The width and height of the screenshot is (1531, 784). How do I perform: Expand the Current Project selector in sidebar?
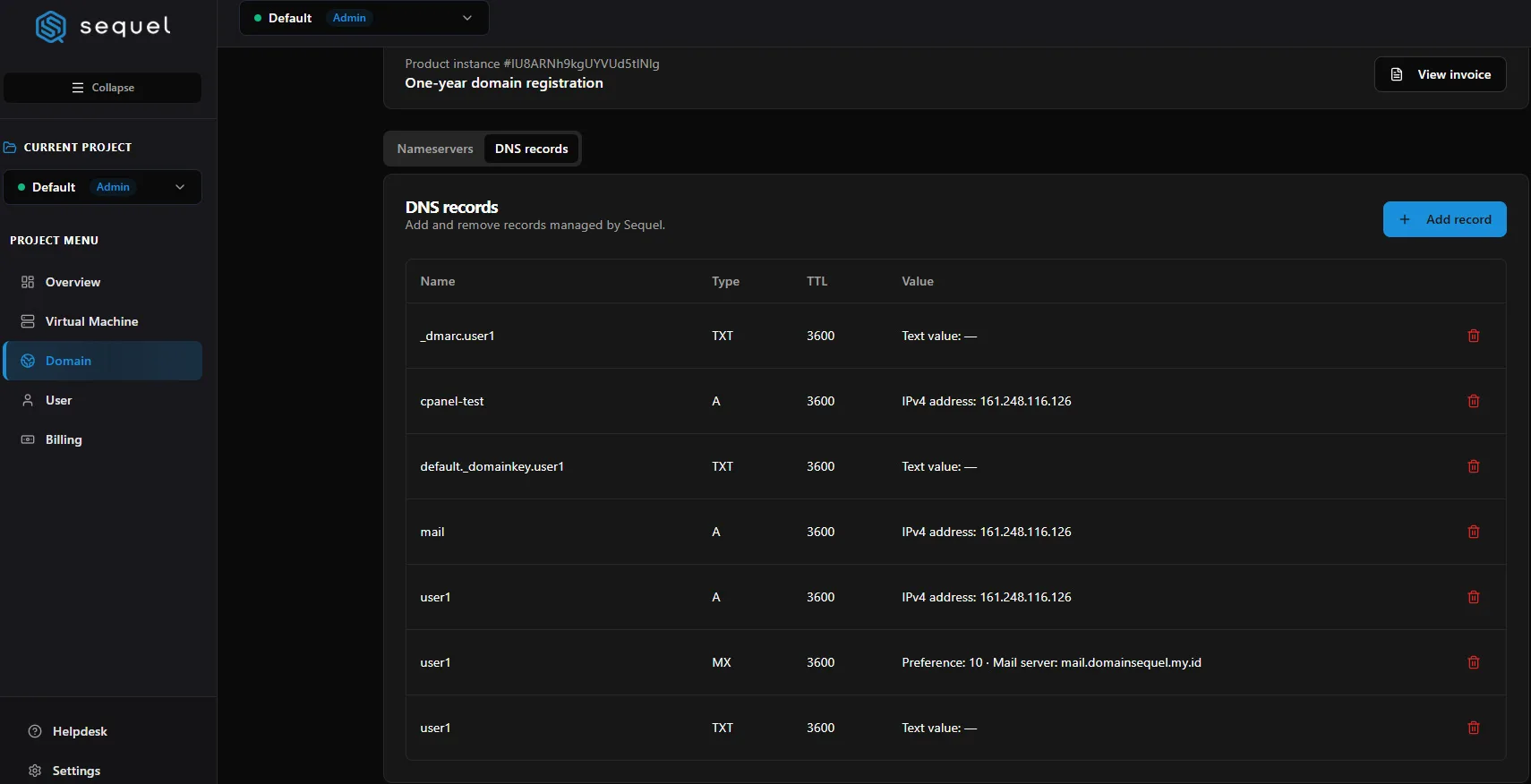103,187
